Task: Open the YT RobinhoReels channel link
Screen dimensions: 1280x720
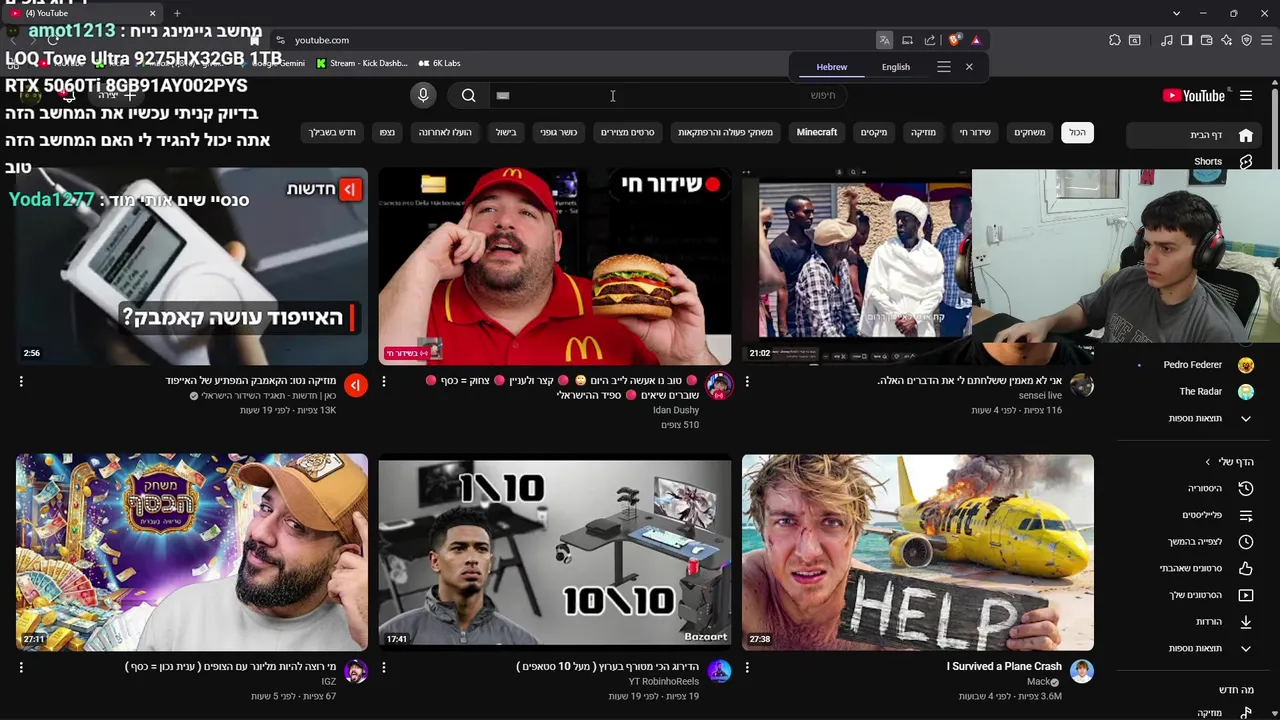Action: pyautogui.click(x=664, y=682)
